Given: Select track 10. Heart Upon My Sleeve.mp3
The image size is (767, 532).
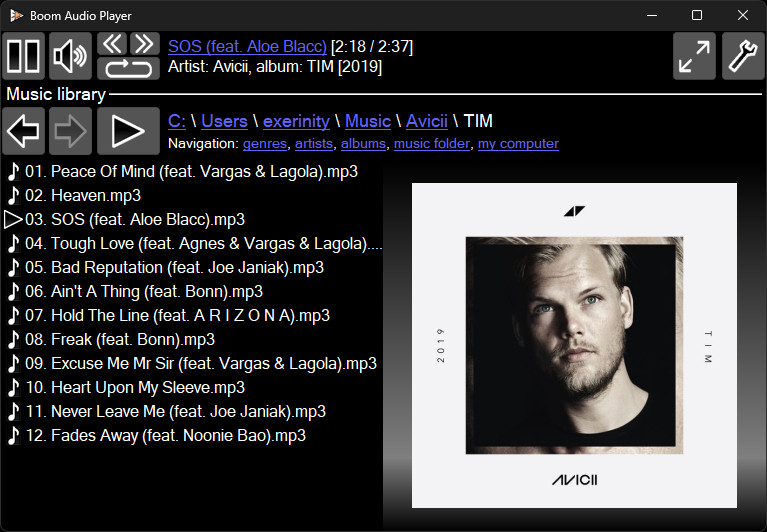Looking at the screenshot, I should pos(126,387).
